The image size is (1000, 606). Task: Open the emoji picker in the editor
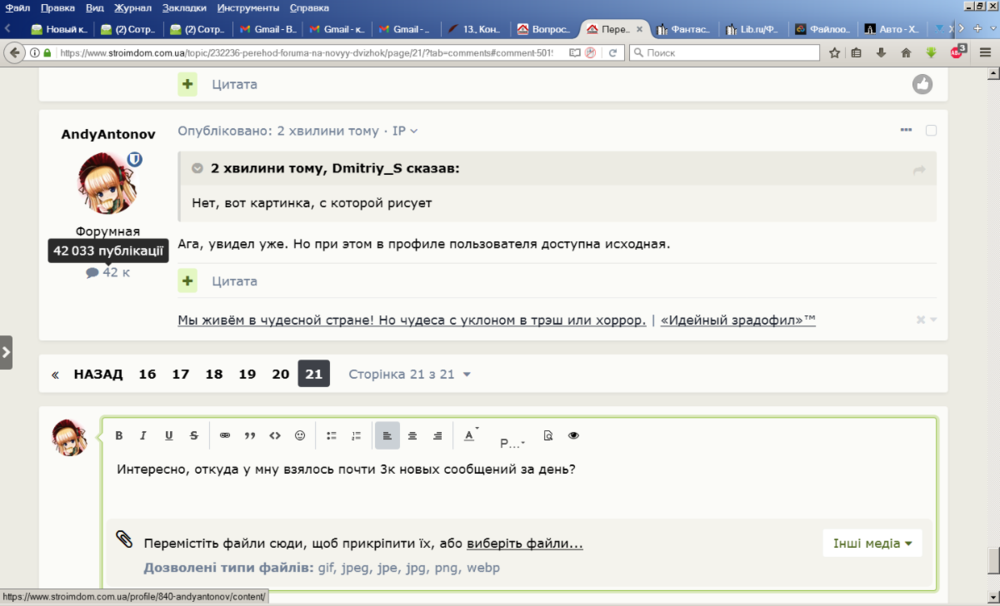300,436
